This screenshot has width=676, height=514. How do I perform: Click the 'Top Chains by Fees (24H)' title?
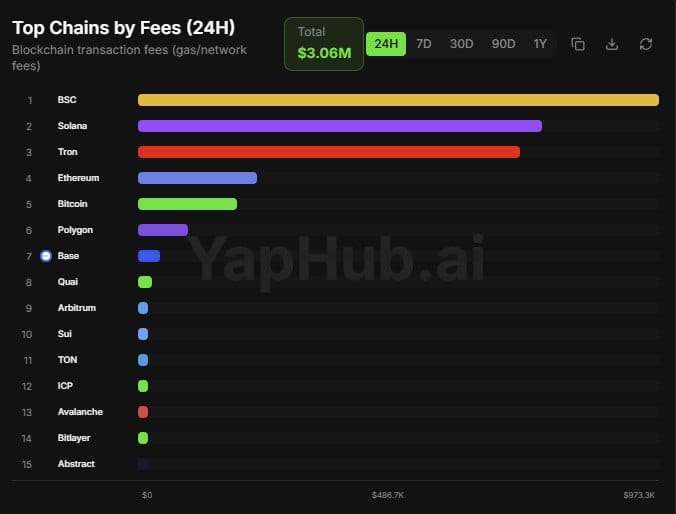124,28
